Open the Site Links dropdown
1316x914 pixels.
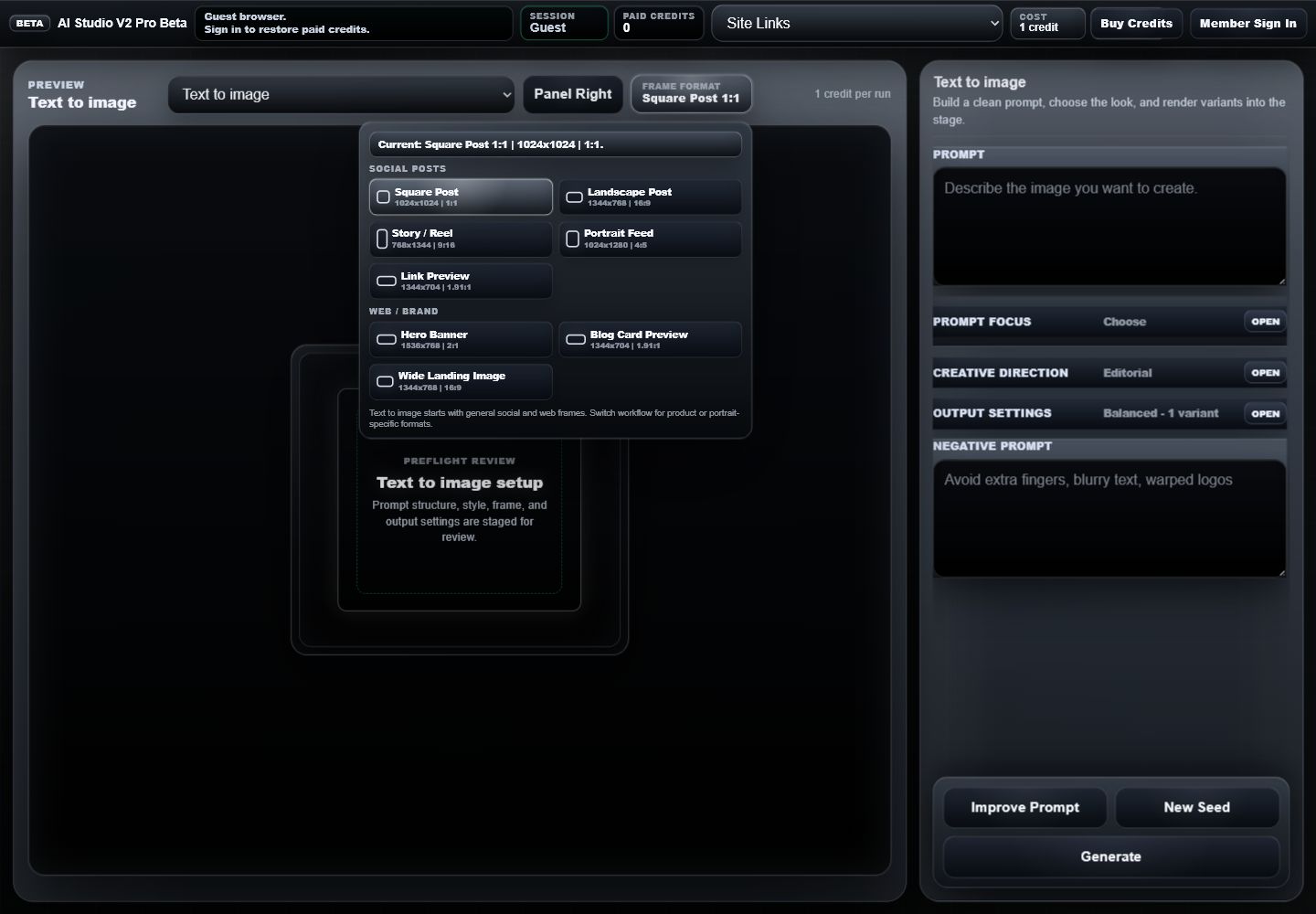[x=857, y=24]
